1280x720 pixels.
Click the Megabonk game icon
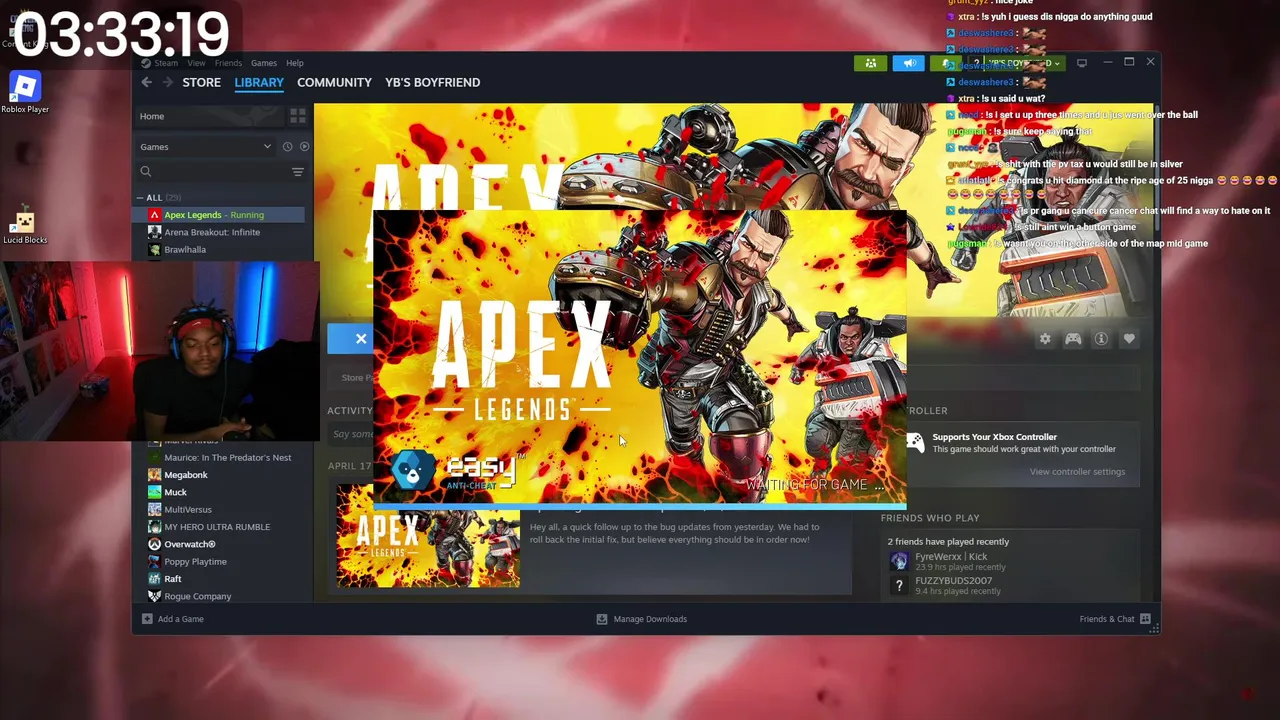[x=154, y=475]
